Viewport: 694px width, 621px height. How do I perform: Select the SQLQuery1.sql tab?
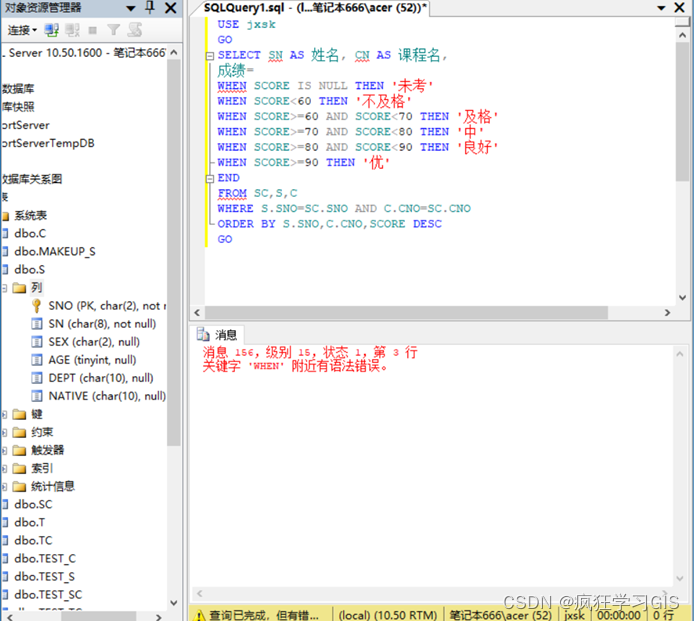(x=315, y=8)
